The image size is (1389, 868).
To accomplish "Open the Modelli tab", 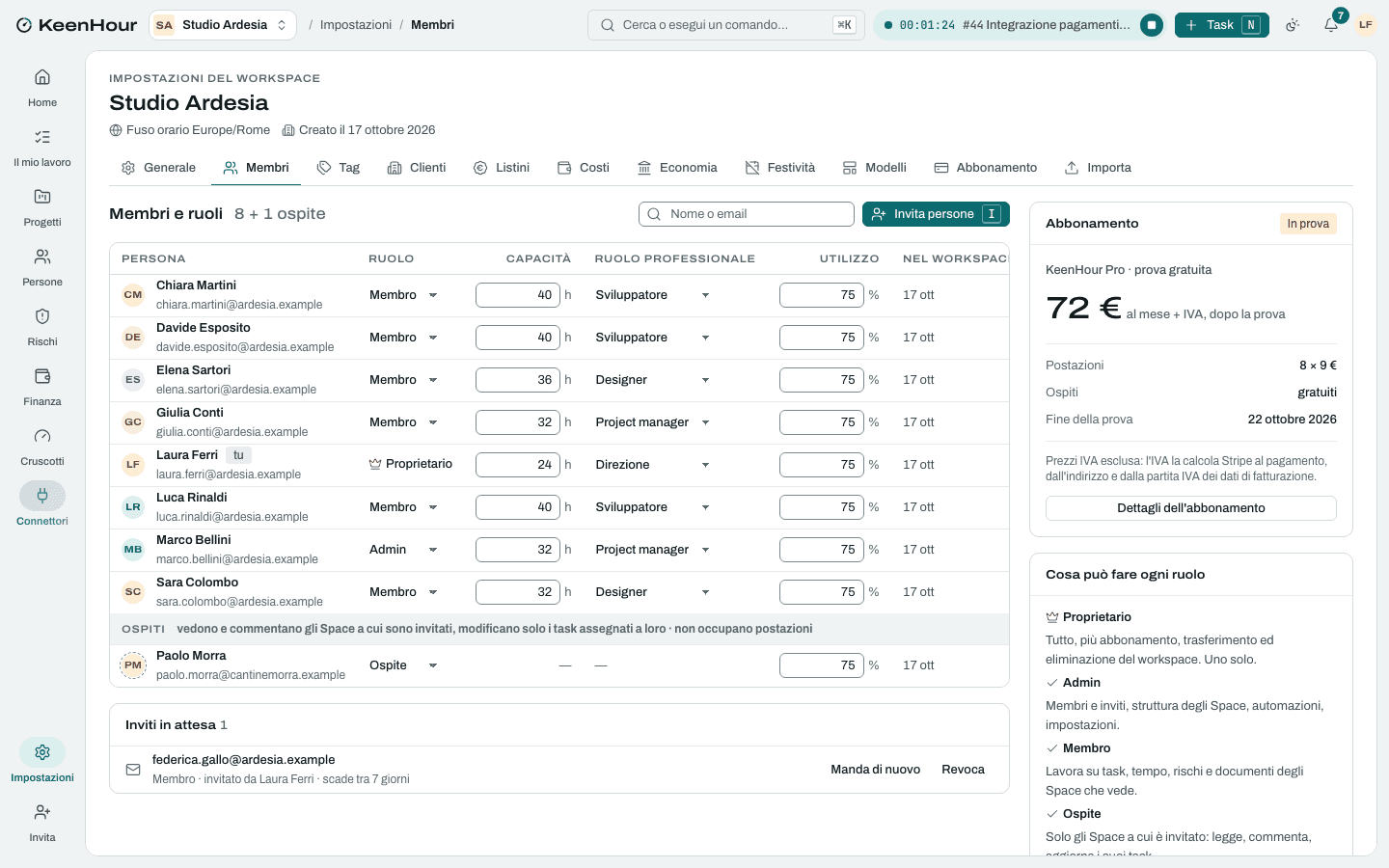I will point(875,168).
